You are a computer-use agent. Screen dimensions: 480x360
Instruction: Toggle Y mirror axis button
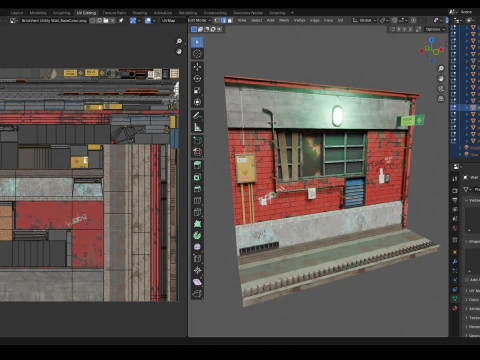coord(404,29)
